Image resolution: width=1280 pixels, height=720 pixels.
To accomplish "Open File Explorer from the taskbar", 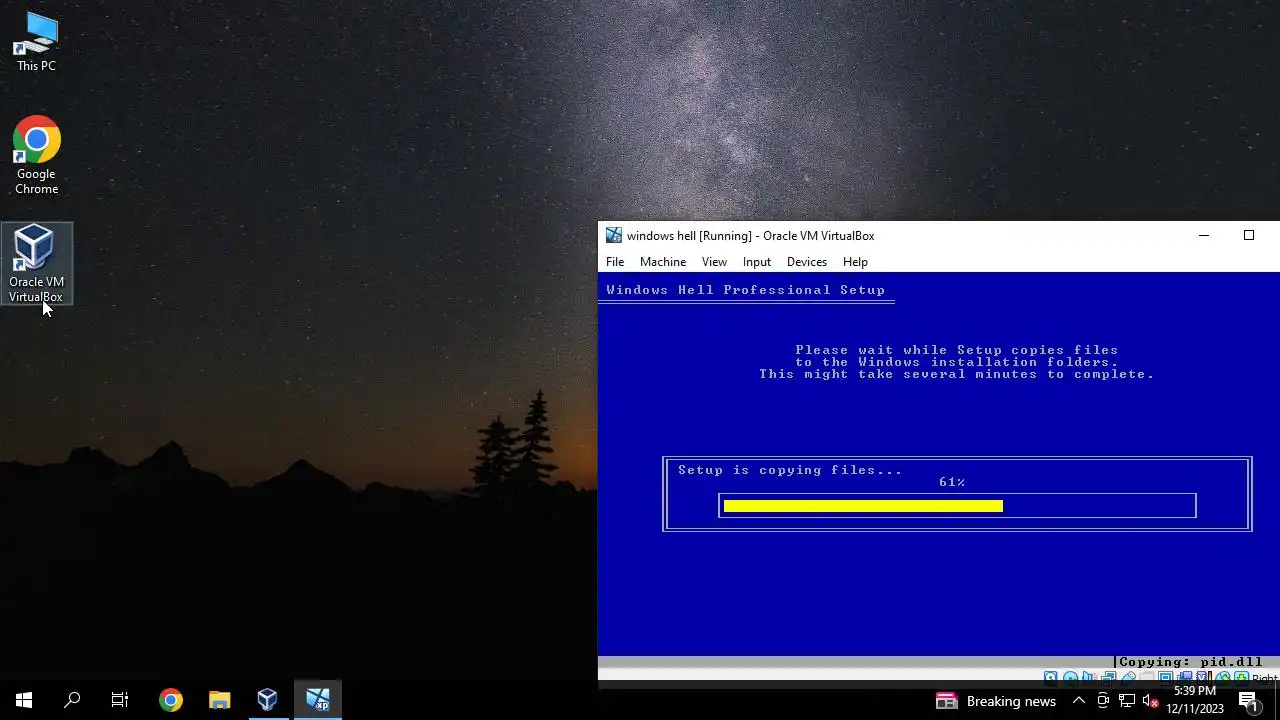I will [219, 700].
